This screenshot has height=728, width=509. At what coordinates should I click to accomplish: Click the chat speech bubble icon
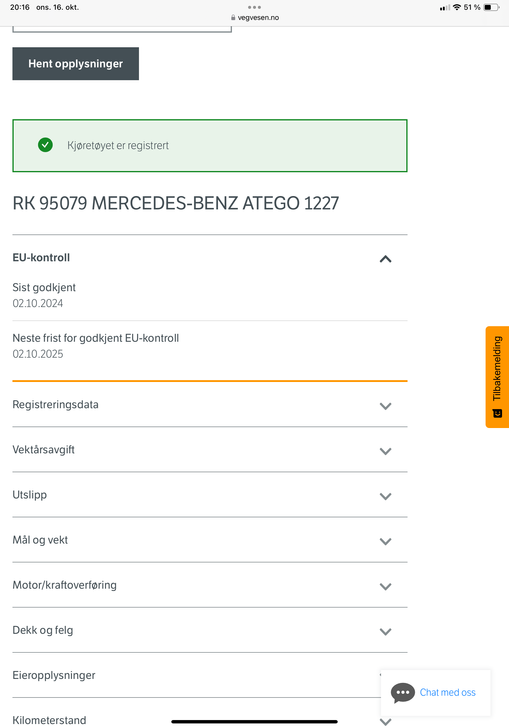(403, 693)
